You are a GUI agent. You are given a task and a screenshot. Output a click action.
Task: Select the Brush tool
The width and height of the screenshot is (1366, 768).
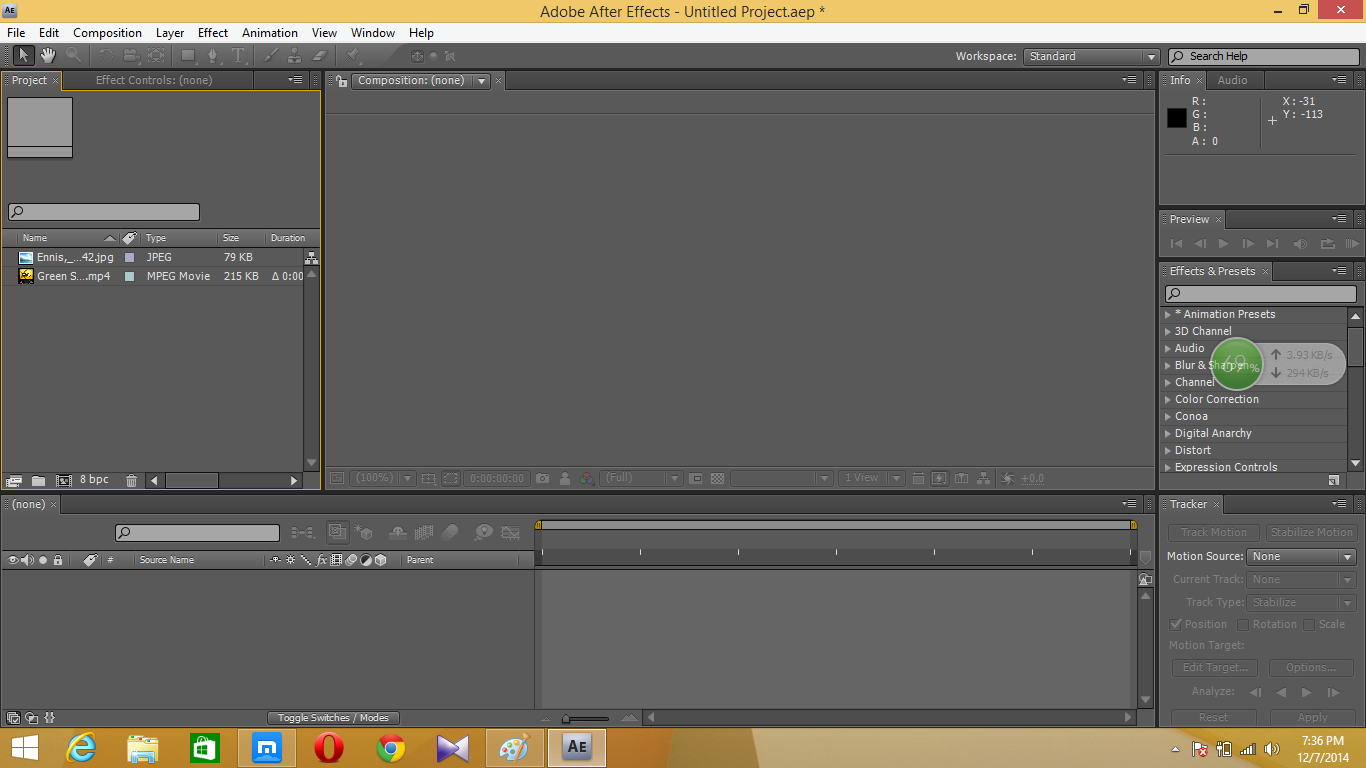pos(272,55)
